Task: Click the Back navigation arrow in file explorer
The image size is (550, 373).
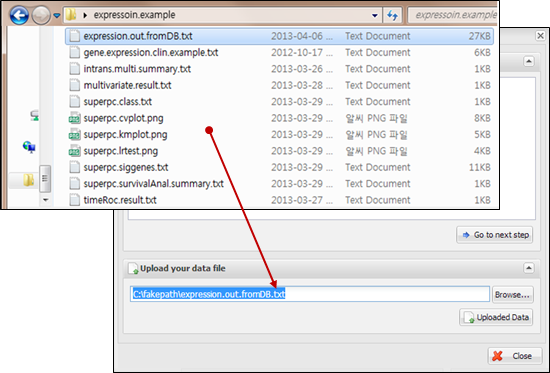Action: tap(19, 15)
